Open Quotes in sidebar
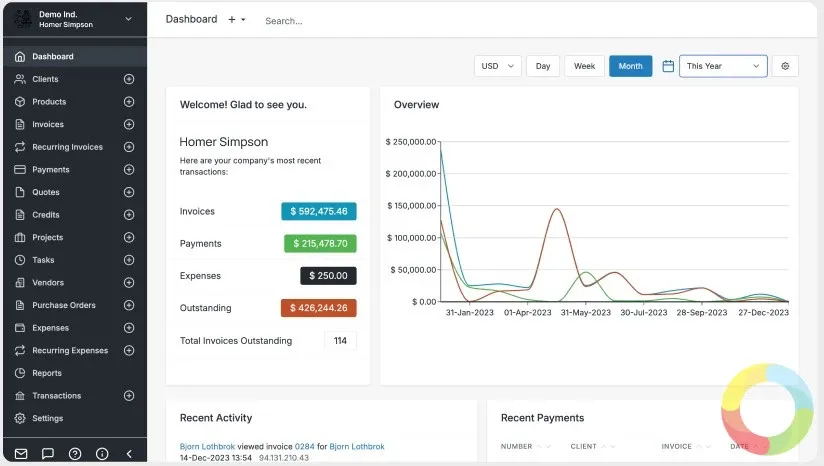The image size is (824, 466). coord(46,192)
